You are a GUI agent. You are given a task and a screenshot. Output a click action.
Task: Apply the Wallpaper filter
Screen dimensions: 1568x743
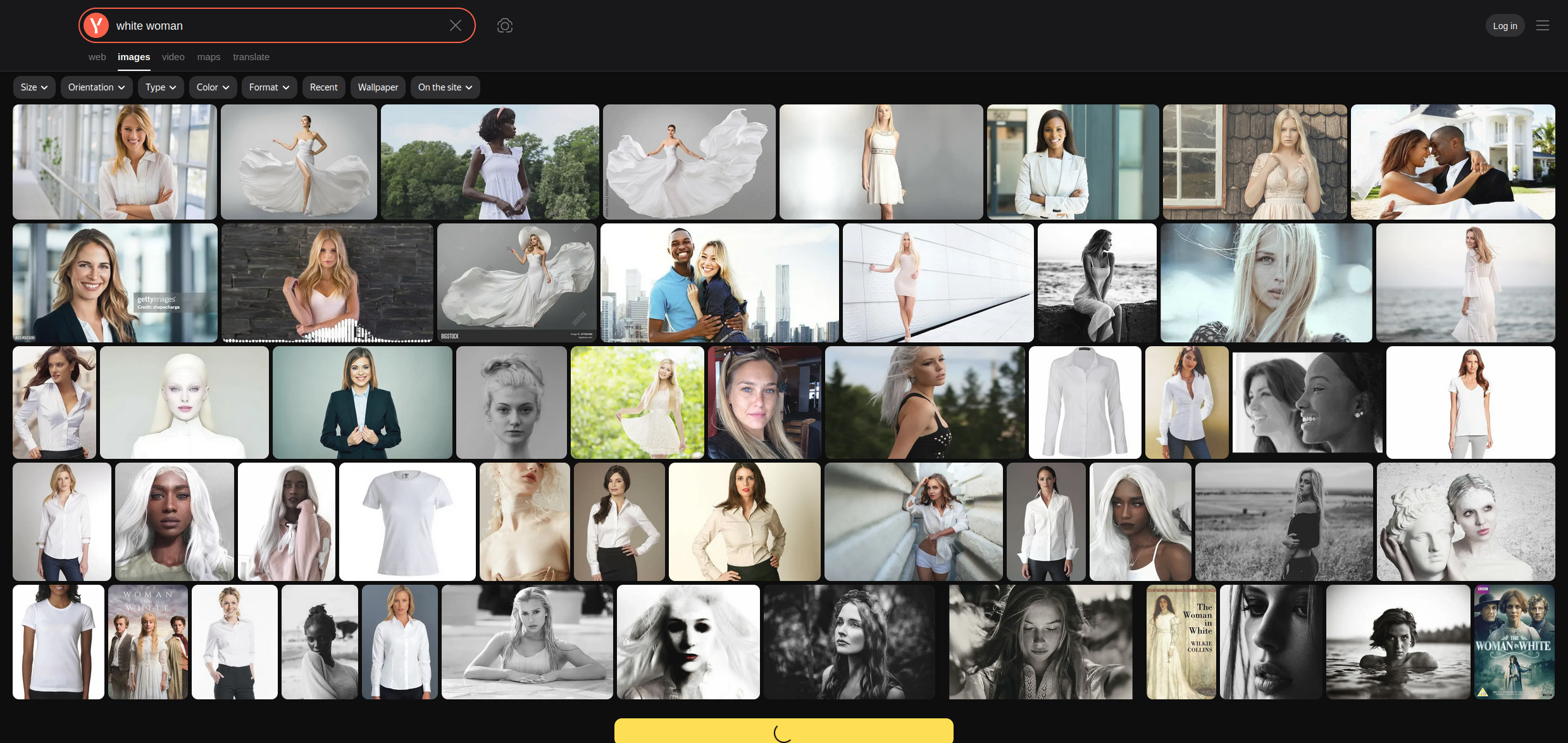(378, 87)
